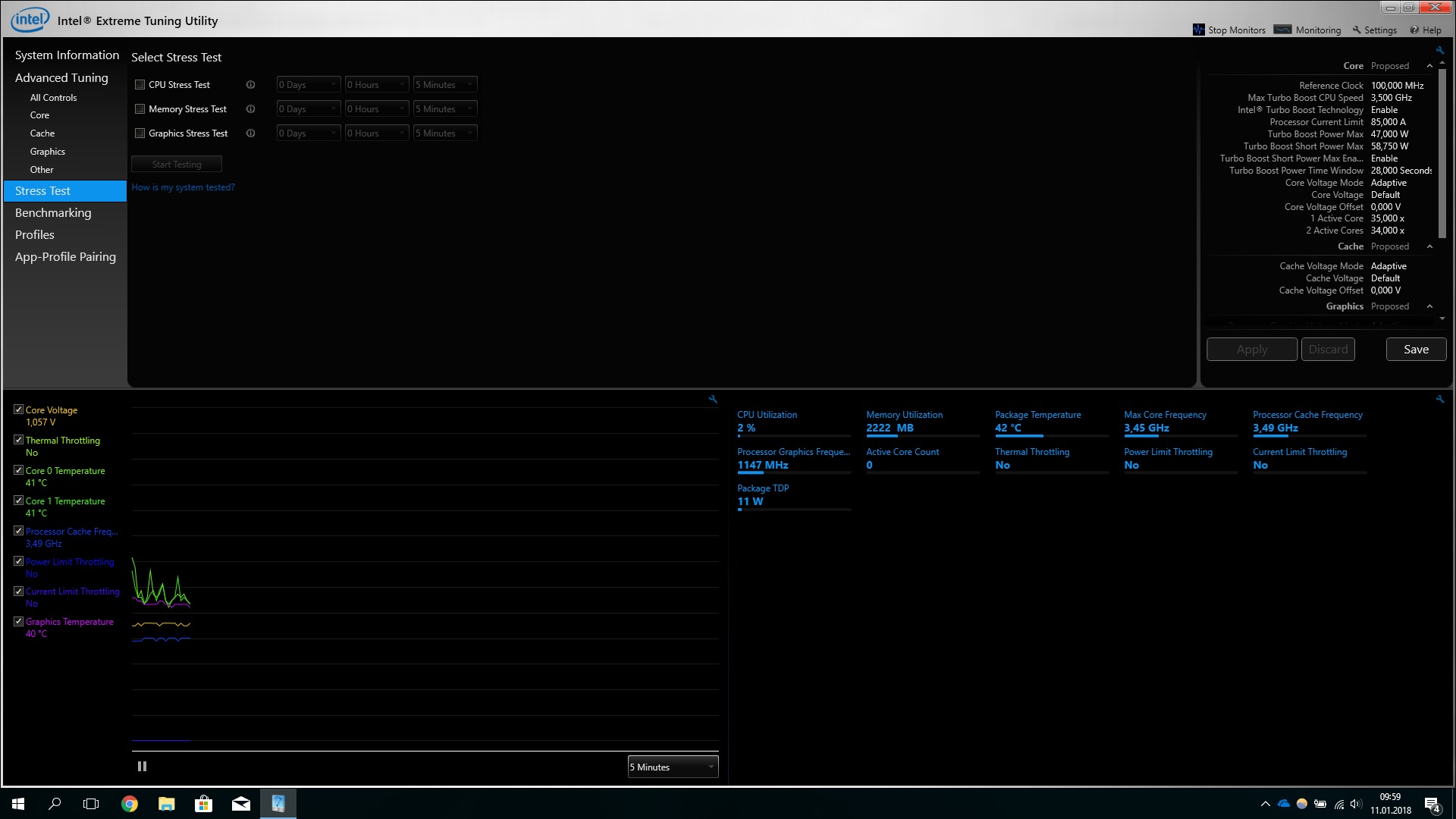1456x819 pixels.
Task: Click the volume tray icon
Action: [1357, 804]
